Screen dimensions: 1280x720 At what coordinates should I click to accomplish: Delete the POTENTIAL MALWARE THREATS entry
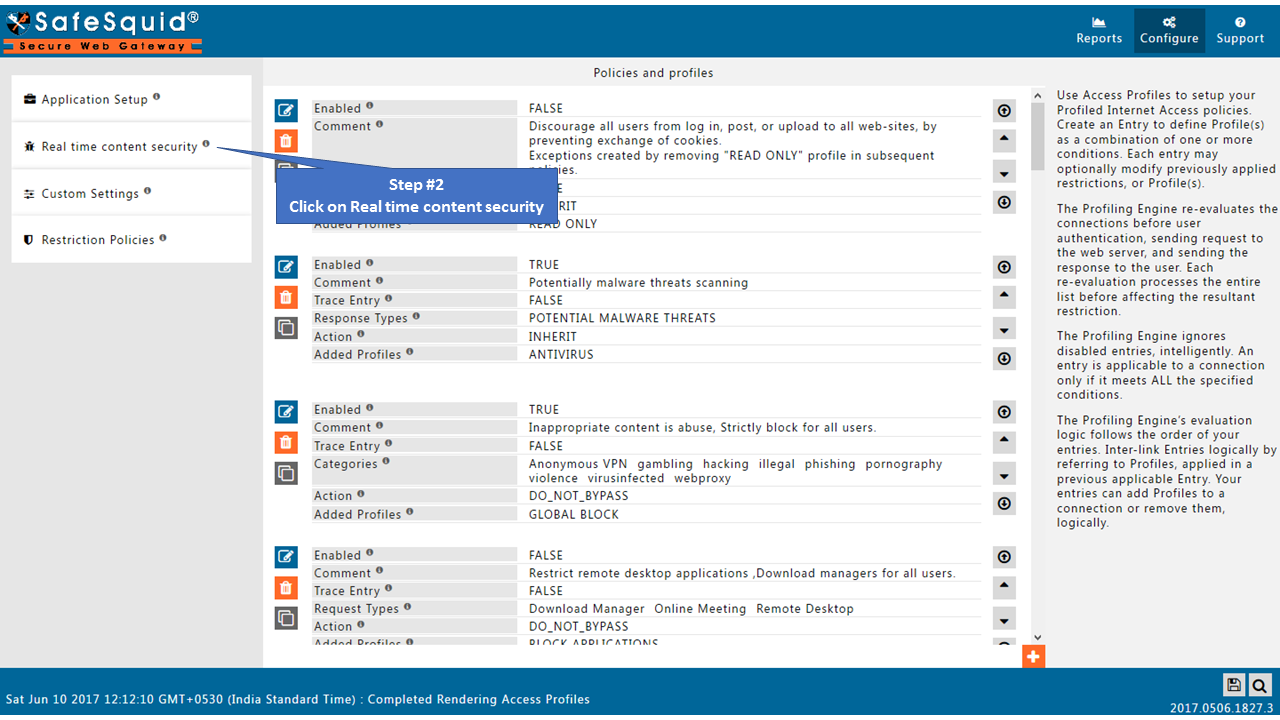(286, 296)
